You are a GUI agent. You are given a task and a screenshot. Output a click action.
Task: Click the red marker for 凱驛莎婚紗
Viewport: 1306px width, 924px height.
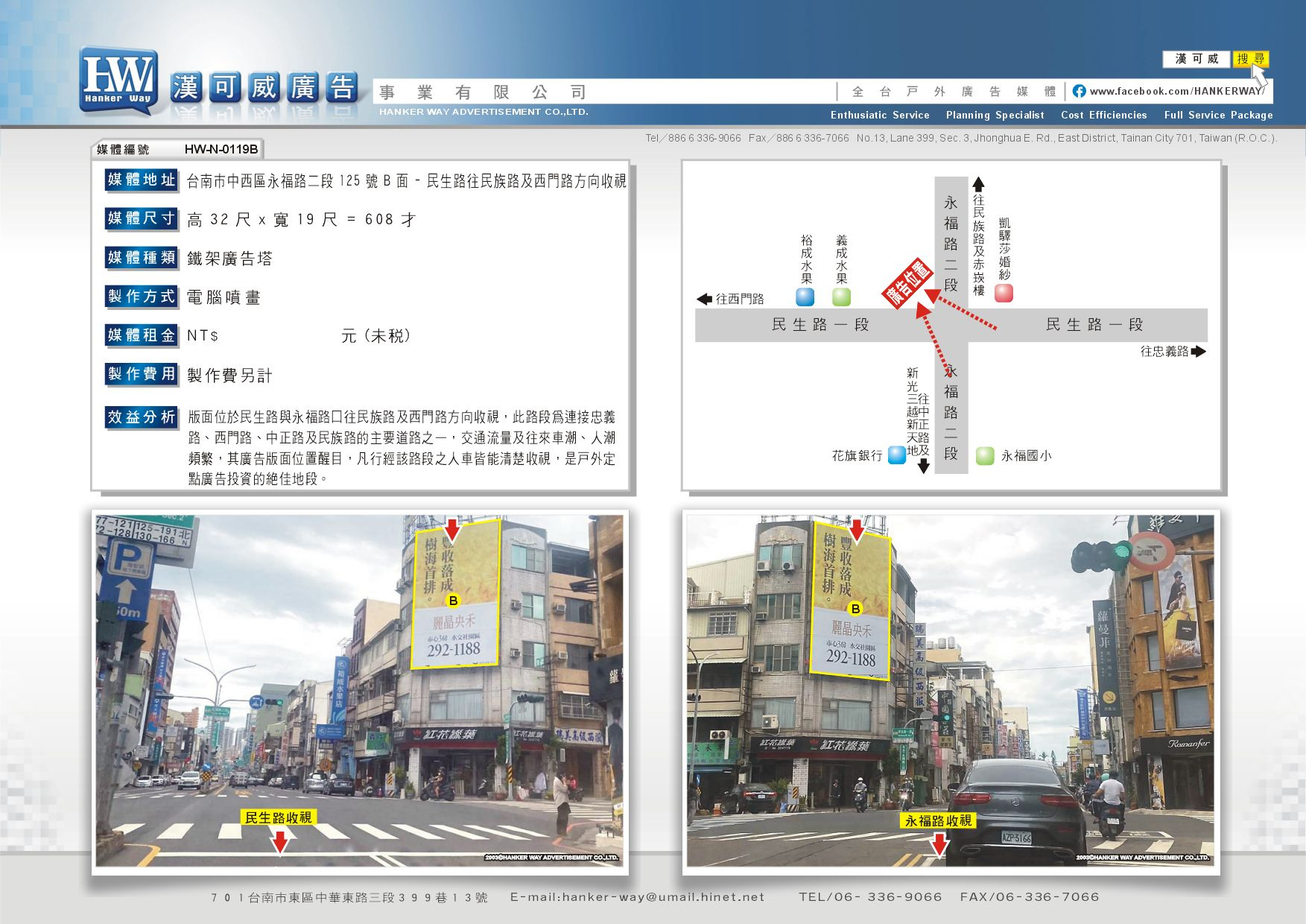tap(1004, 293)
